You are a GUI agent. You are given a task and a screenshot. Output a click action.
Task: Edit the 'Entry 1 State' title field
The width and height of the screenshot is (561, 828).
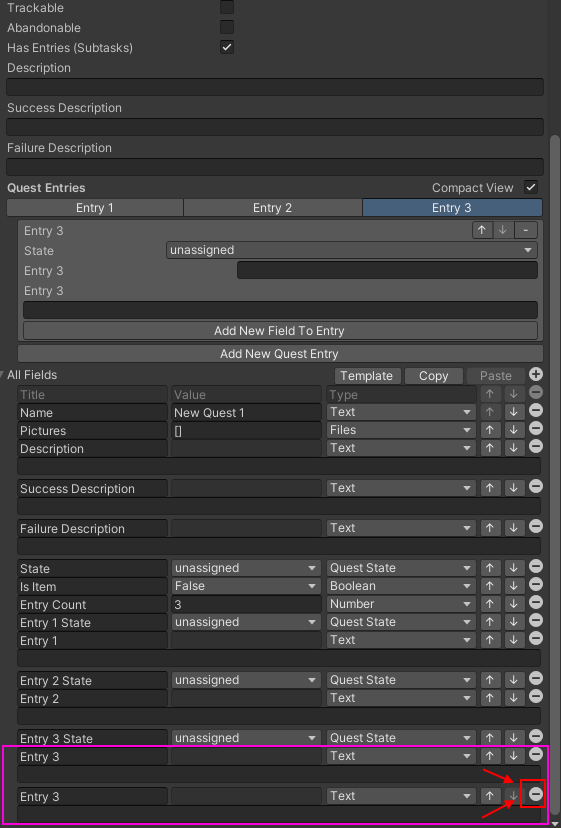[92, 622]
